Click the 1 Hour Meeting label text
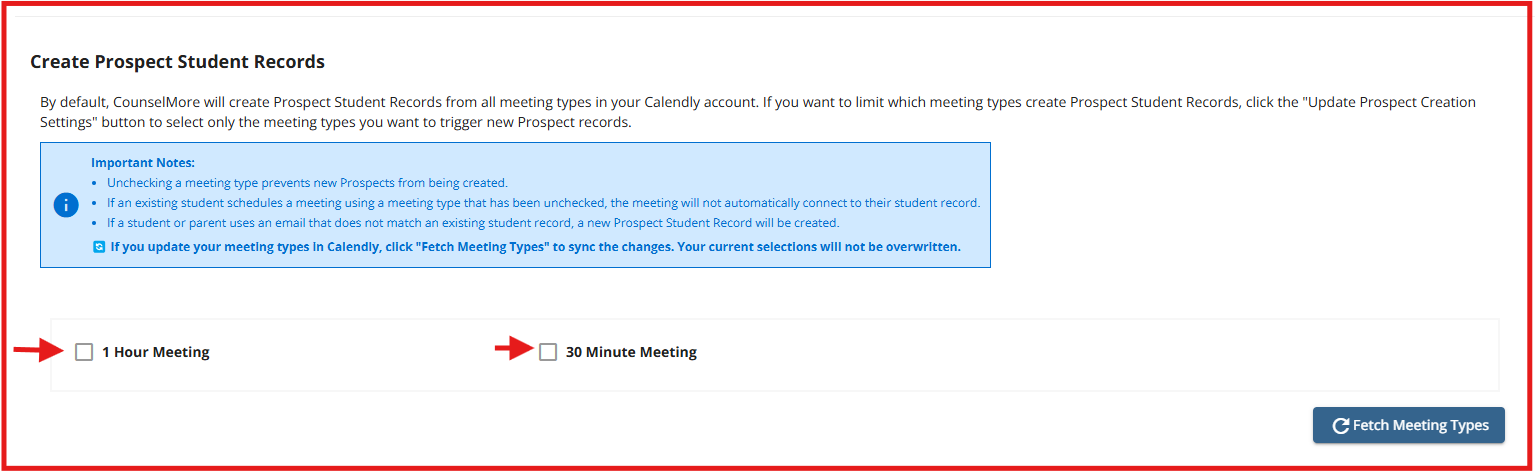 click(155, 352)
